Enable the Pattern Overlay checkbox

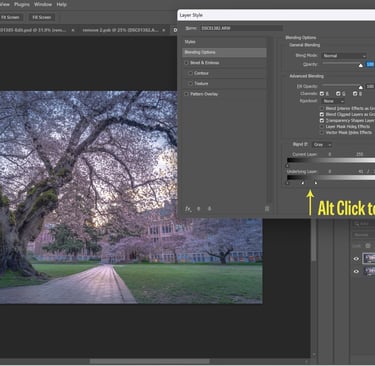click(x=186, y=94)
